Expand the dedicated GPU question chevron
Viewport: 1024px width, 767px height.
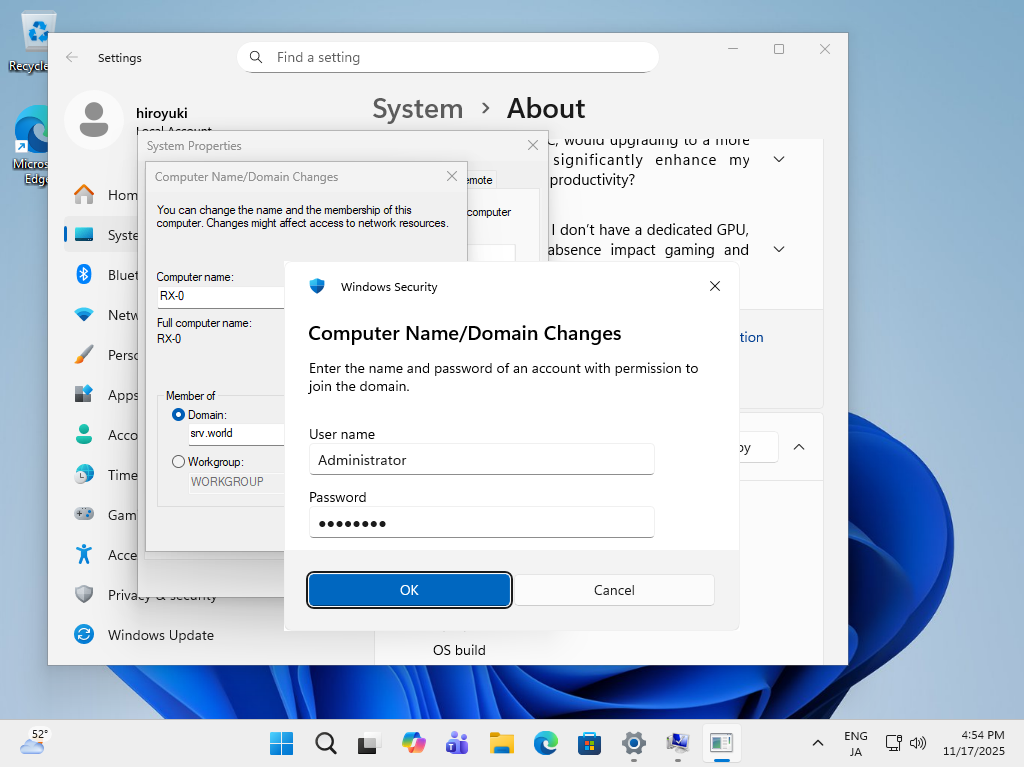coord(779,249)
